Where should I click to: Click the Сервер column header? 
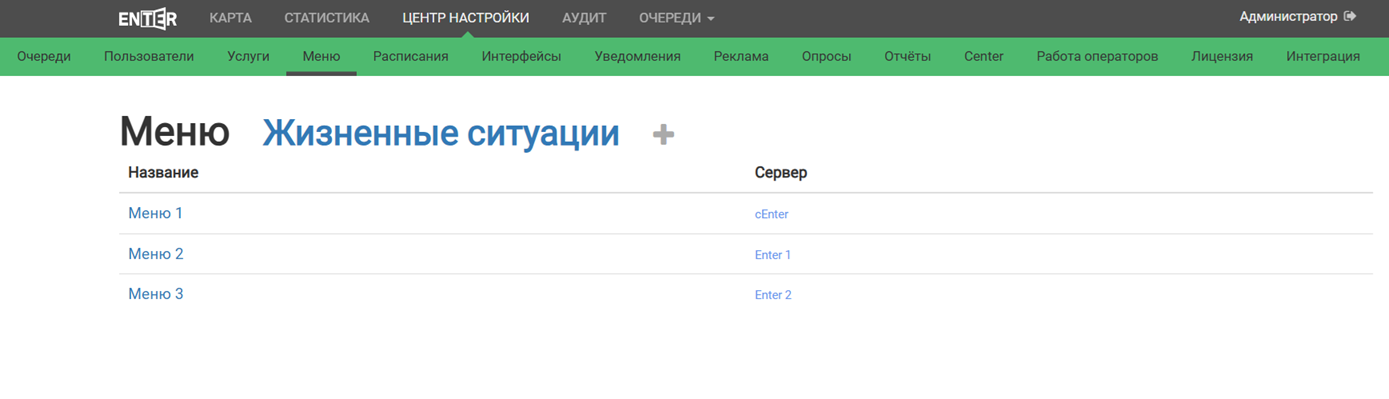[x=781, y=173]
